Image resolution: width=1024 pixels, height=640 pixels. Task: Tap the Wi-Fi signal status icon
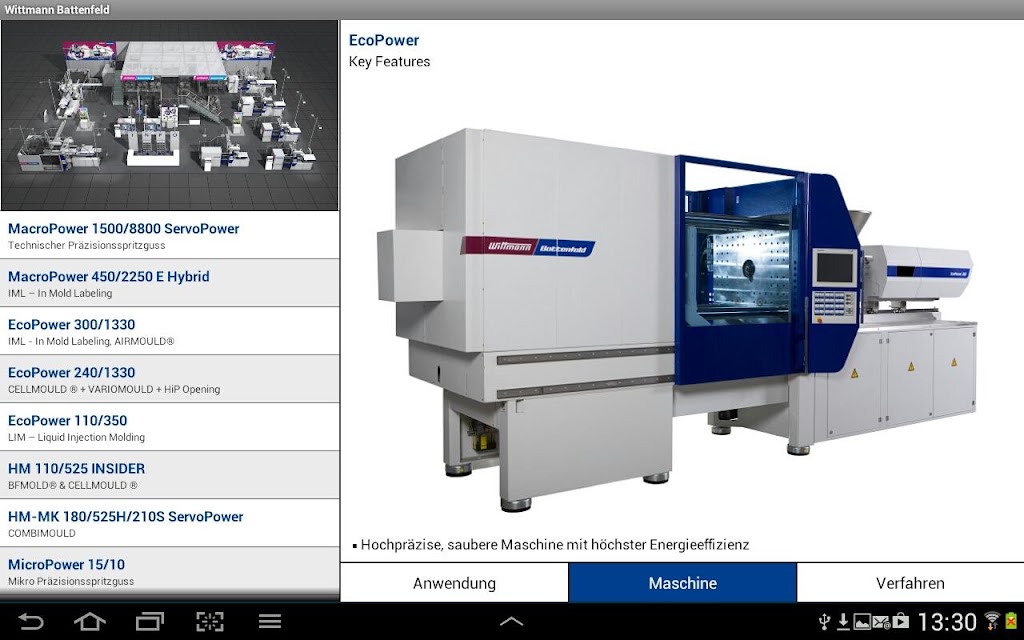click(x=992, y=620)
